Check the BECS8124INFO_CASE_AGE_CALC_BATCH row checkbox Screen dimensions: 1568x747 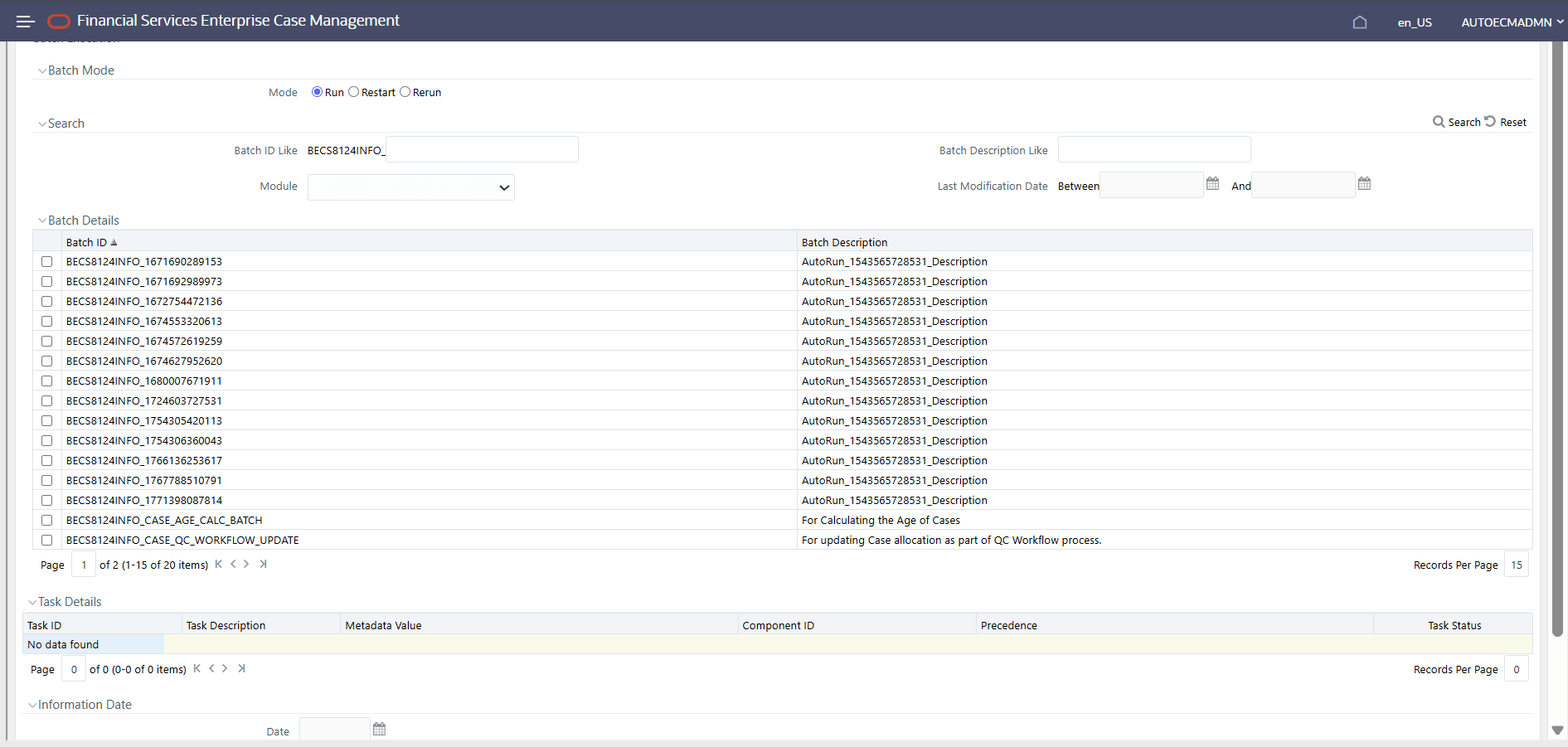[46, 520]
